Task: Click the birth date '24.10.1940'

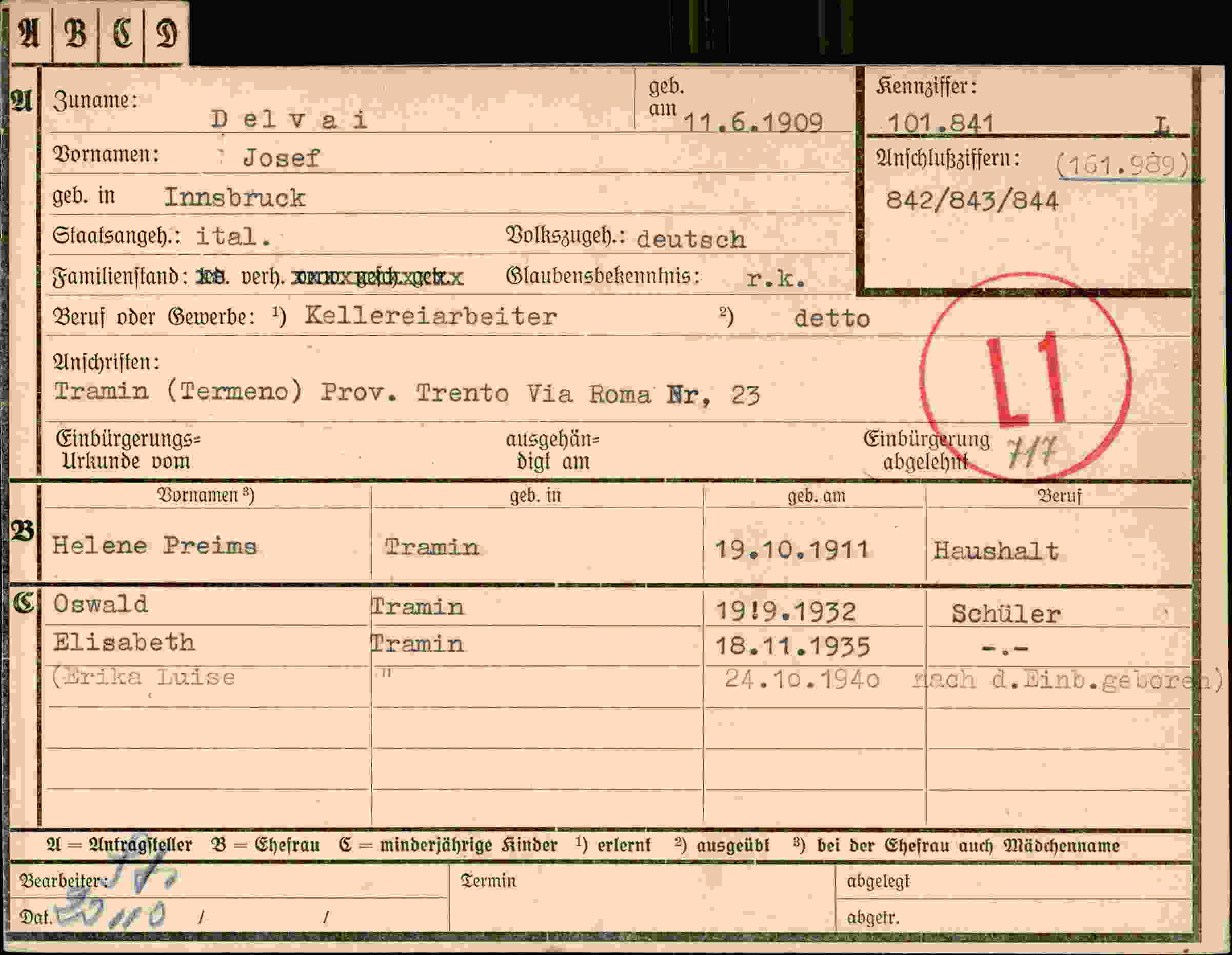Action: coord(802,679)
